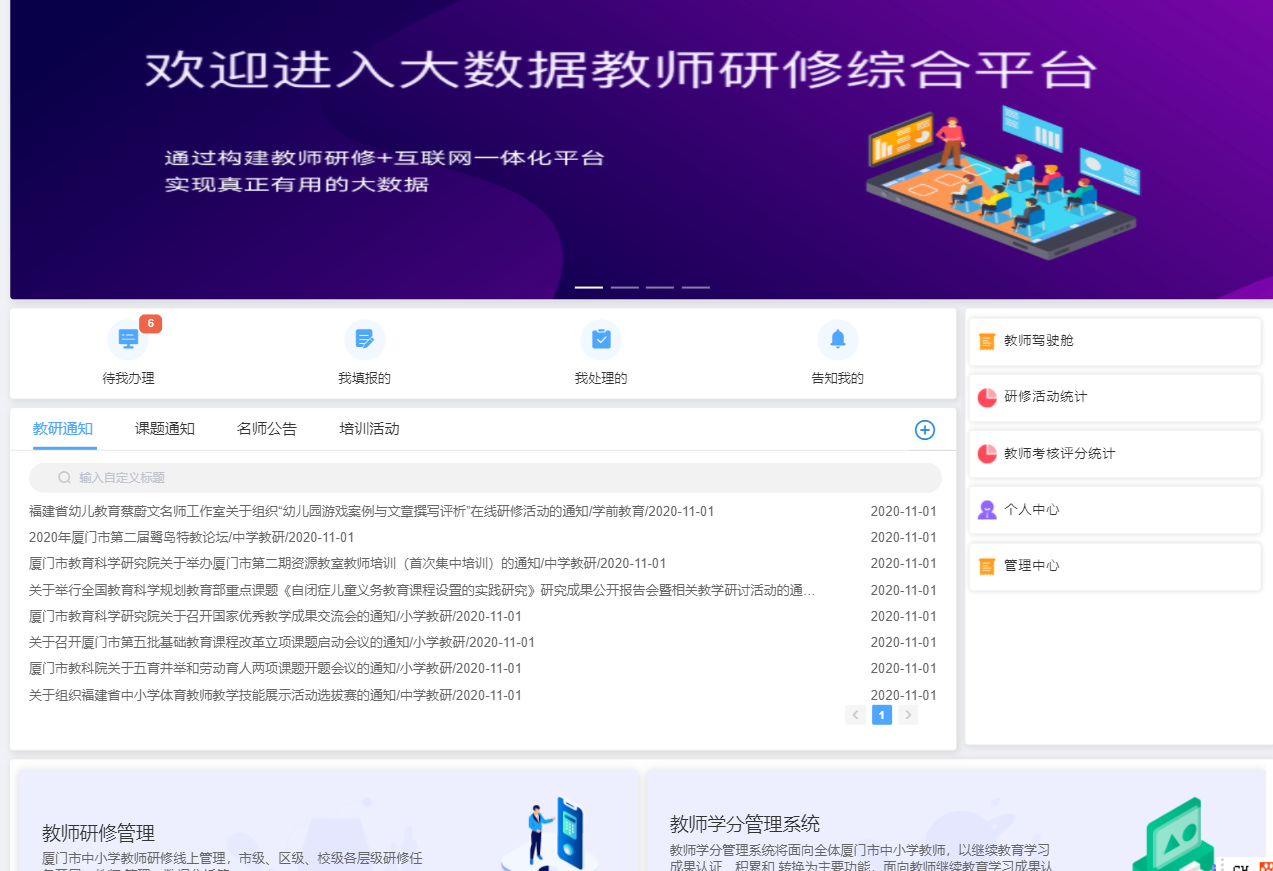1273x871 pixels.
Task: Open the 我处理的 processed items icon
Action: tap(601, 339)
